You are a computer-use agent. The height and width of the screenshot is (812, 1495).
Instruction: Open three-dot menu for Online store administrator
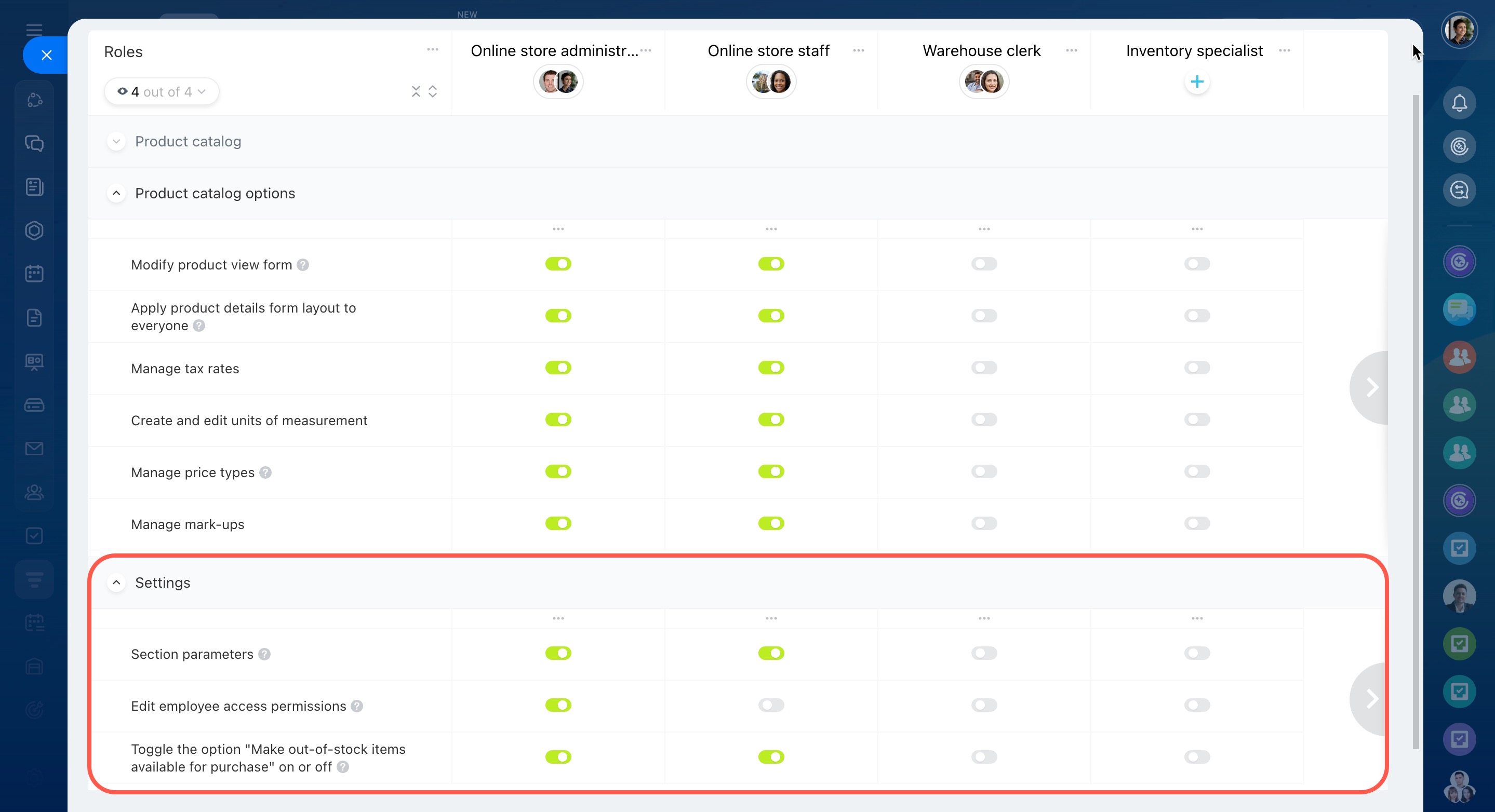coord(645,50)
